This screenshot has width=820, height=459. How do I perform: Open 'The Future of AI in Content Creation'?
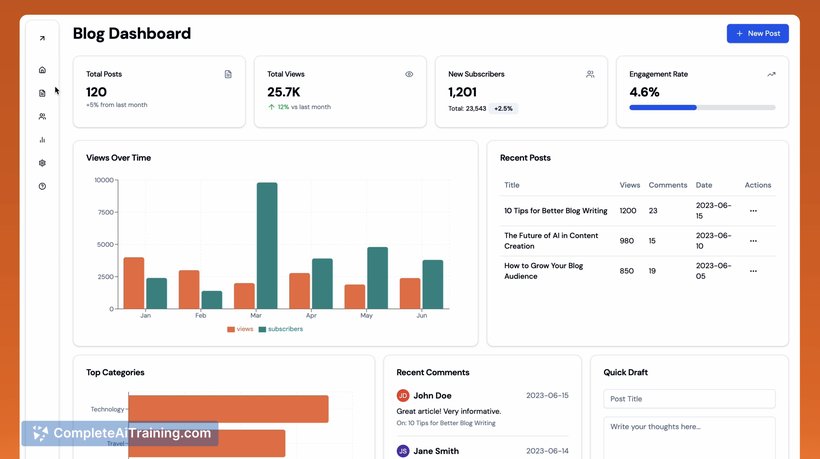pyautogui.click(x=551, y=241)
